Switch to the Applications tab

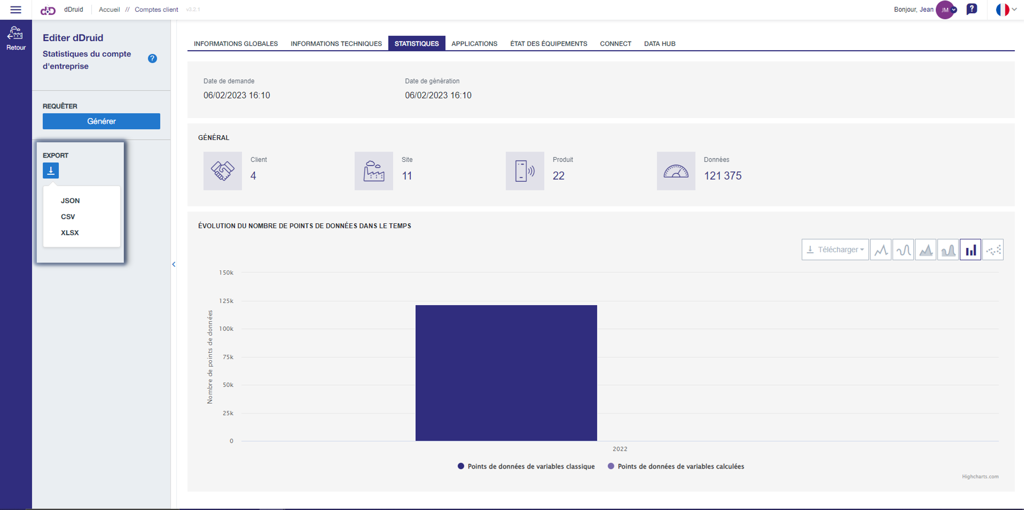pos(475,44)
